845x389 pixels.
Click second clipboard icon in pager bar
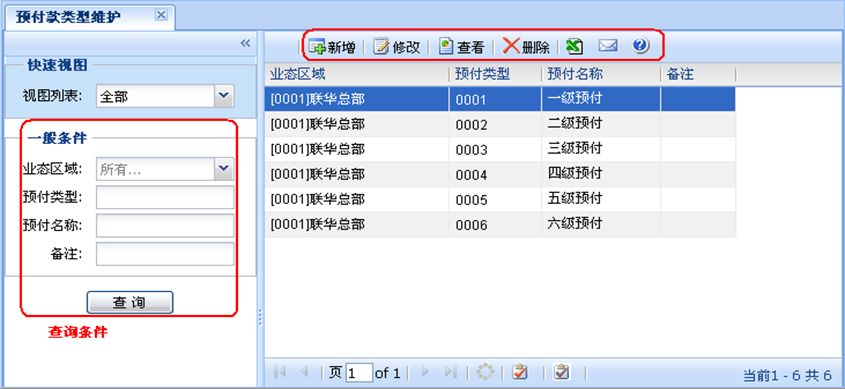point(562,372)
